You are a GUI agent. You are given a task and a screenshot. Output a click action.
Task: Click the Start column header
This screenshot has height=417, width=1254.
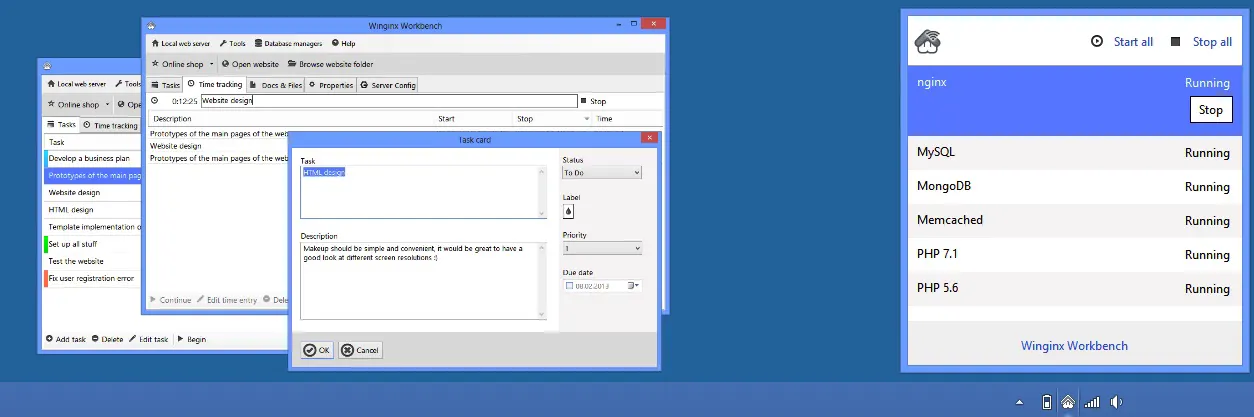click(473, 118)
